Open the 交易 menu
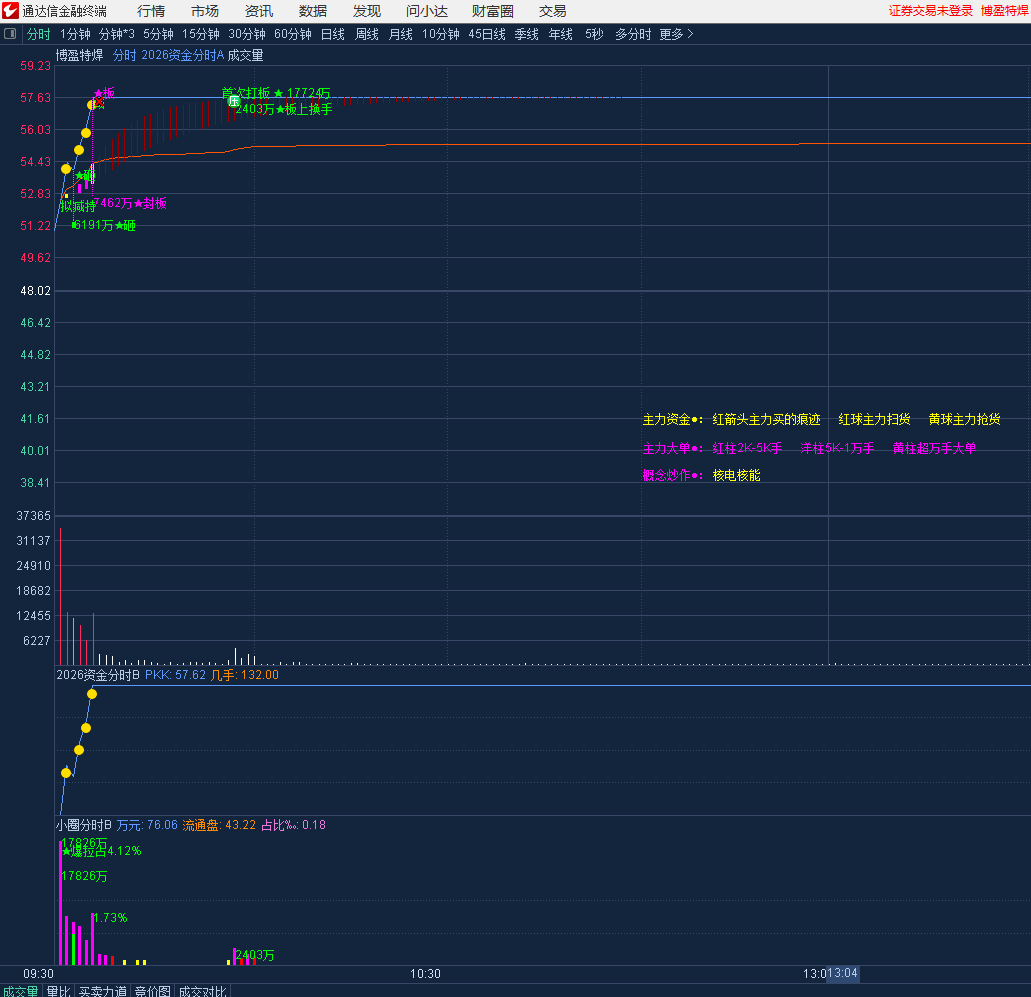The image size is (1031, 997). click(551, 12)
